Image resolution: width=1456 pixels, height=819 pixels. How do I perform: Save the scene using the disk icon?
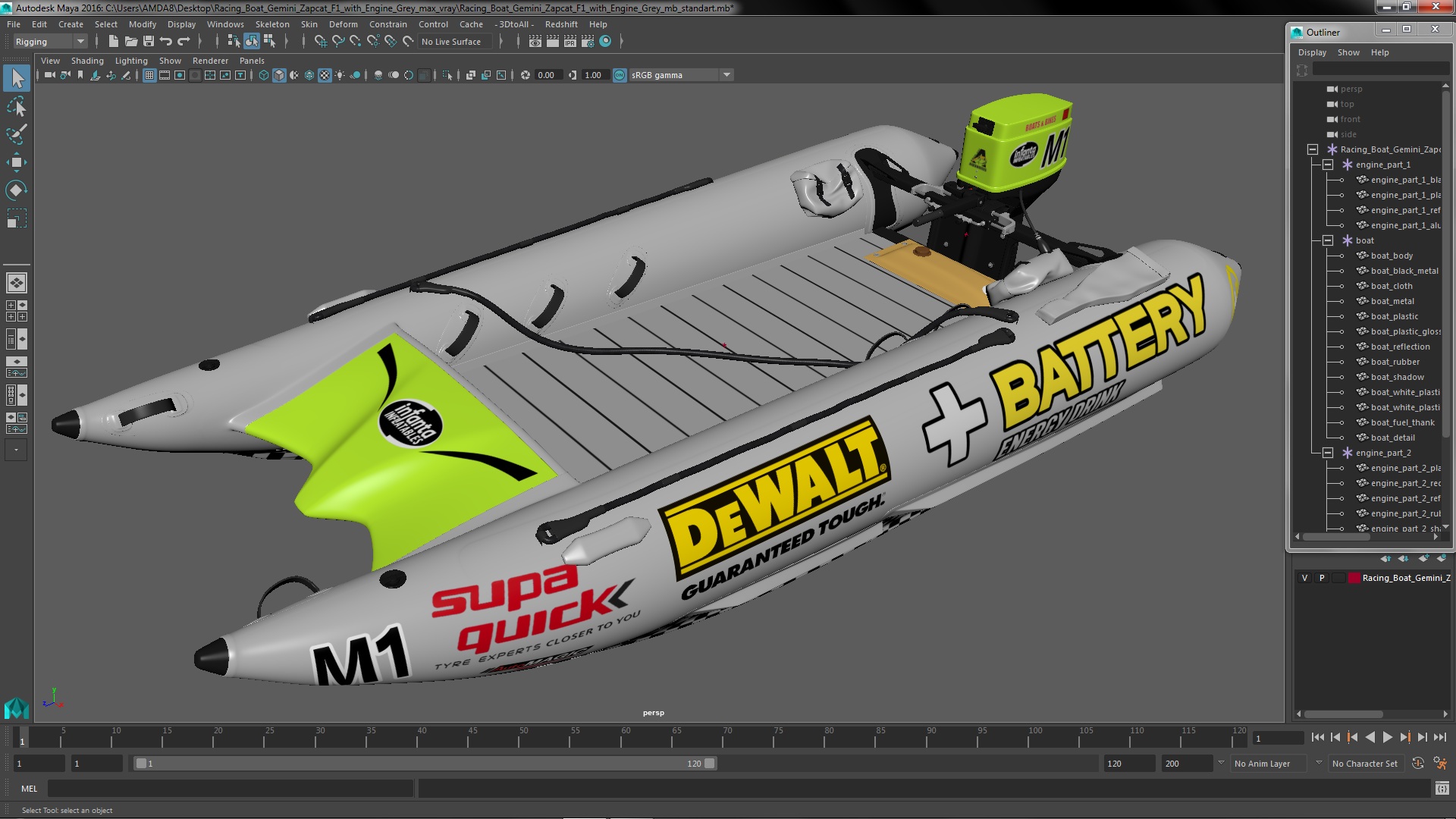149,42
